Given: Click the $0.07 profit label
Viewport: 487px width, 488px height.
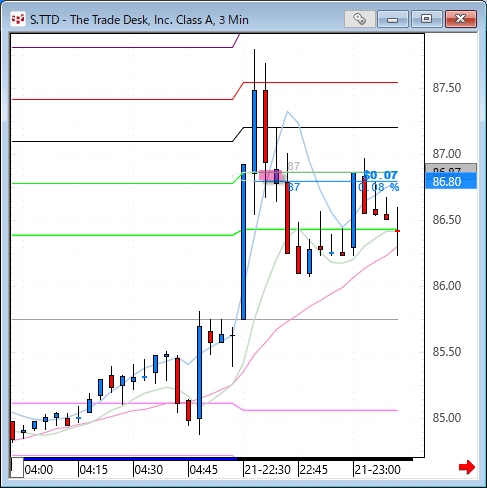Looking at the screenshot, I should (380, 175).
